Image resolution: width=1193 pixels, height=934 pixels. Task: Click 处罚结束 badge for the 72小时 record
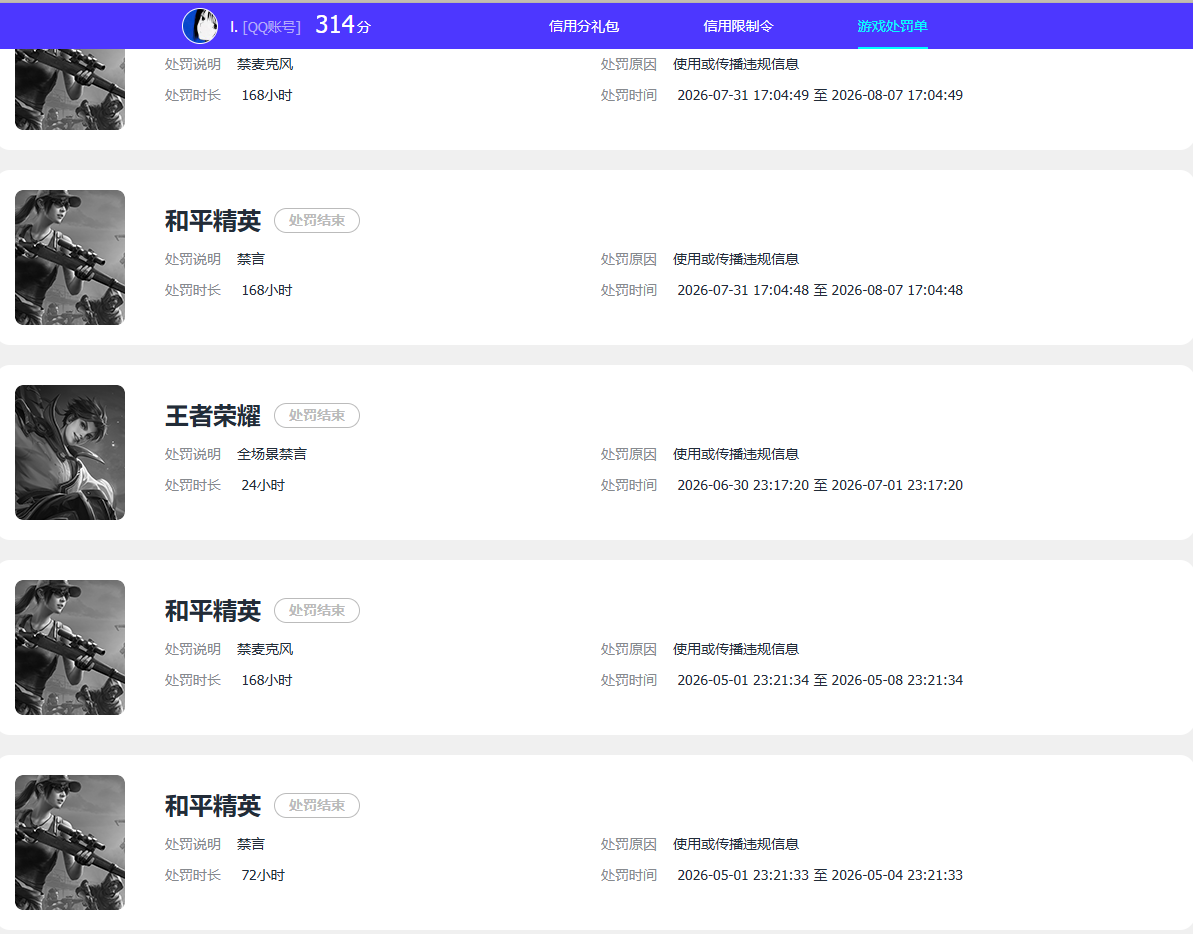(317, 805)
